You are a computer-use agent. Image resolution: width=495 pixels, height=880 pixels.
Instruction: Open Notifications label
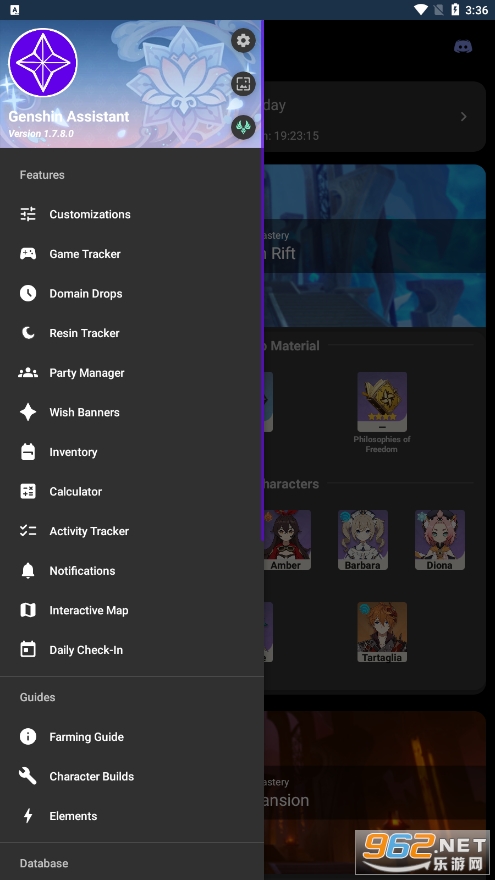pyautogui.click(x=82, y=571)
